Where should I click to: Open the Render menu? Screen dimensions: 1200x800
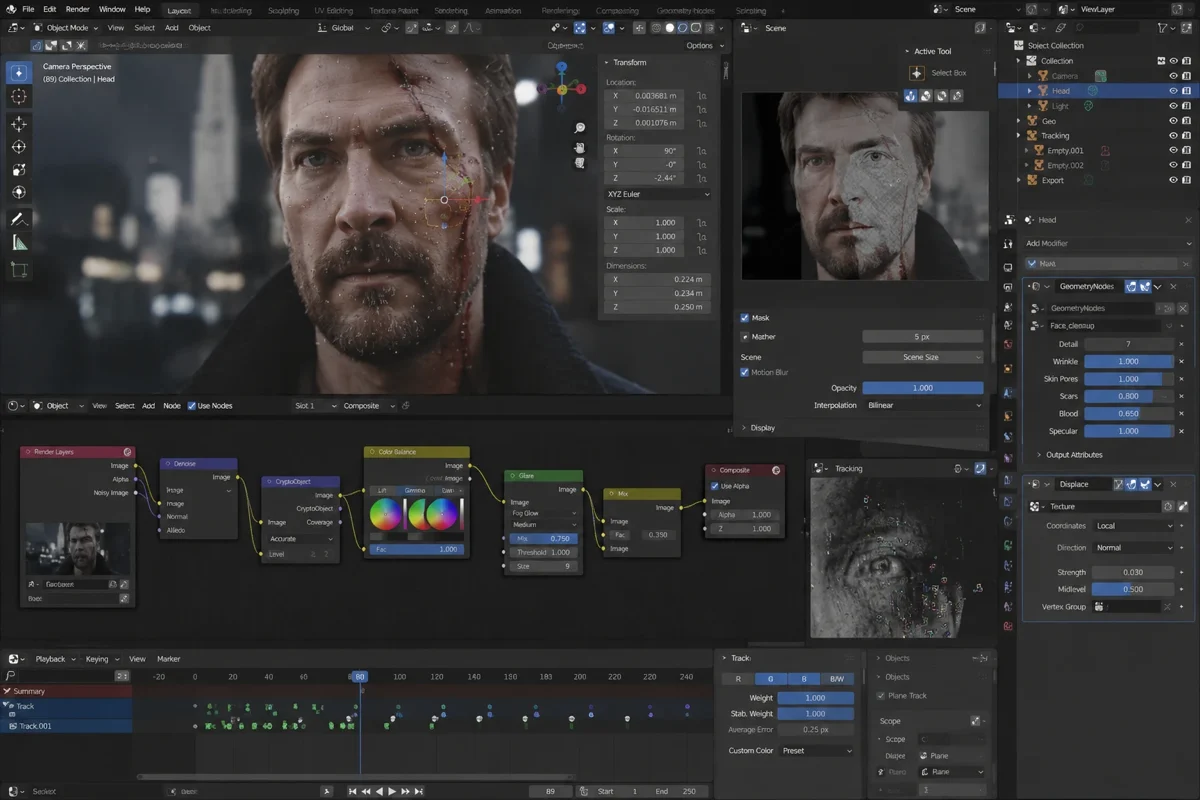77,9
